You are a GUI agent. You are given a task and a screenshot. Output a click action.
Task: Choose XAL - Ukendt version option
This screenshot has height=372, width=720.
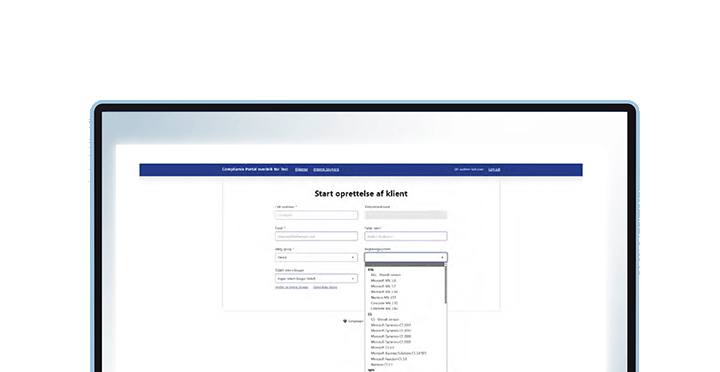coord(386,275)
